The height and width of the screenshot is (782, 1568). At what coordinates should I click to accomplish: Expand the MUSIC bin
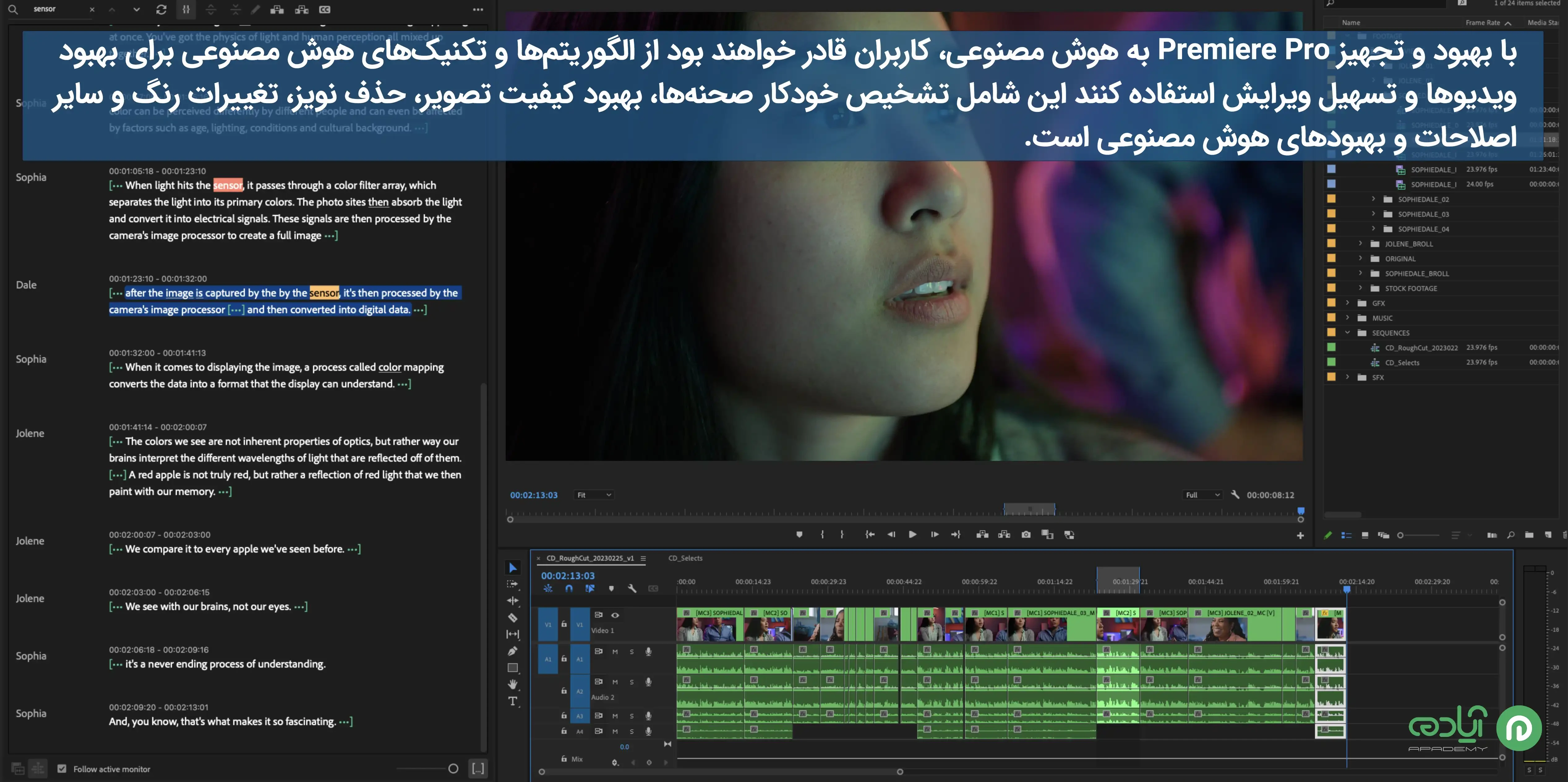point(1348,318)
